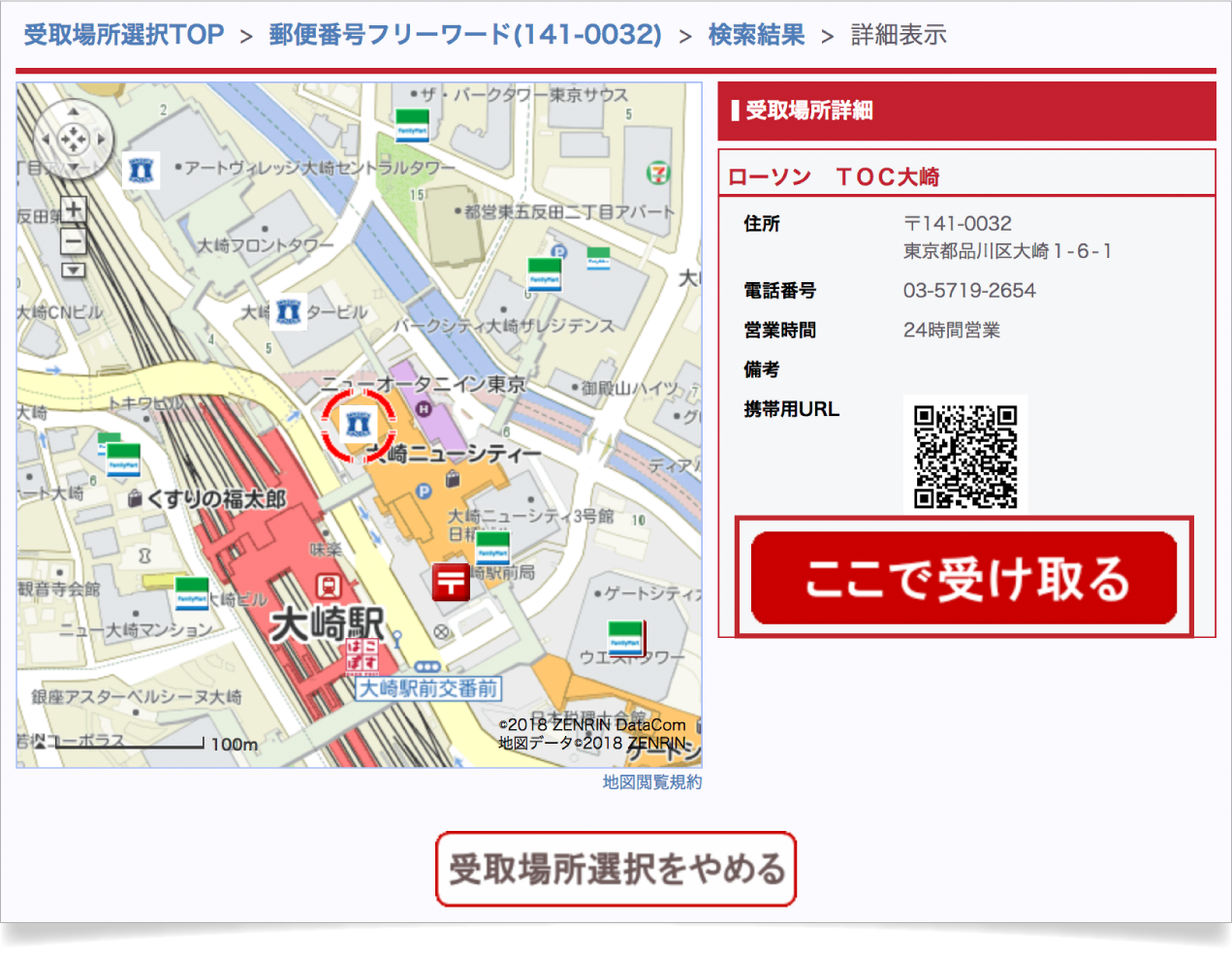Screen dimensions: 1232x956
Task: Go to 受取場所選択TOP breadcrumb
Action: coord(124,35)
